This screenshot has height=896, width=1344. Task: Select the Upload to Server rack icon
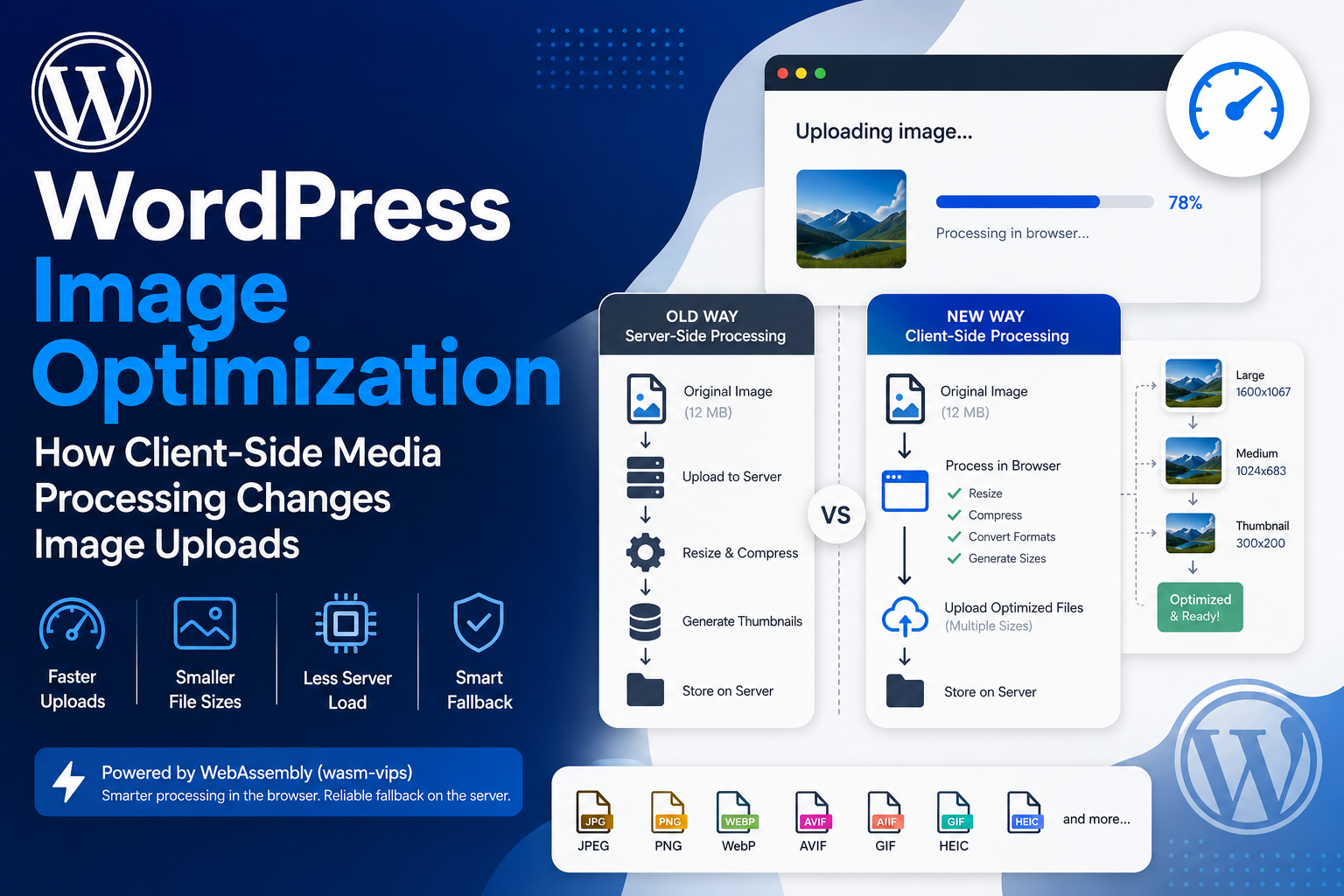646,478
